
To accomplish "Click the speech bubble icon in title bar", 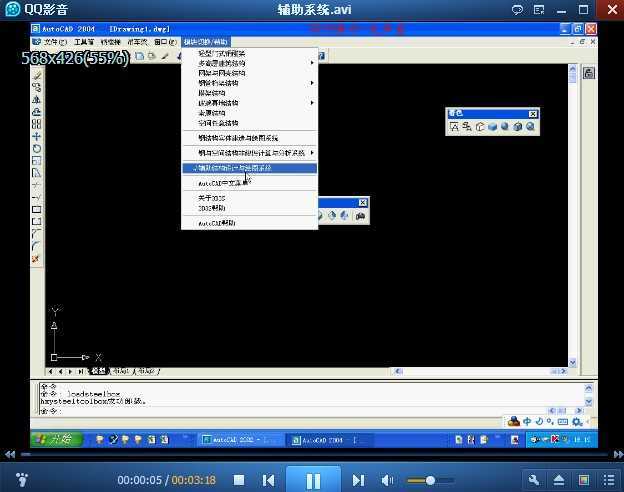I will pos(517,10).
